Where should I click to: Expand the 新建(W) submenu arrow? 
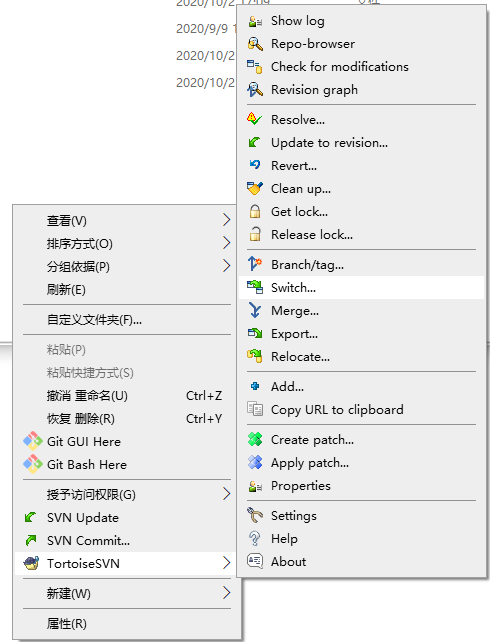point(226,593)
